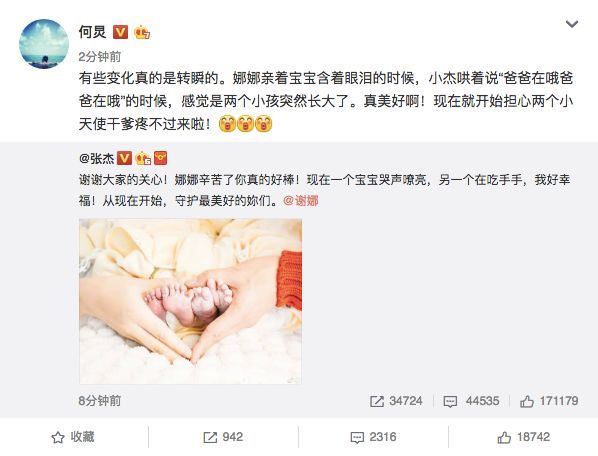Click the 8分钟前 timestamp of original post

pos(100,401)
